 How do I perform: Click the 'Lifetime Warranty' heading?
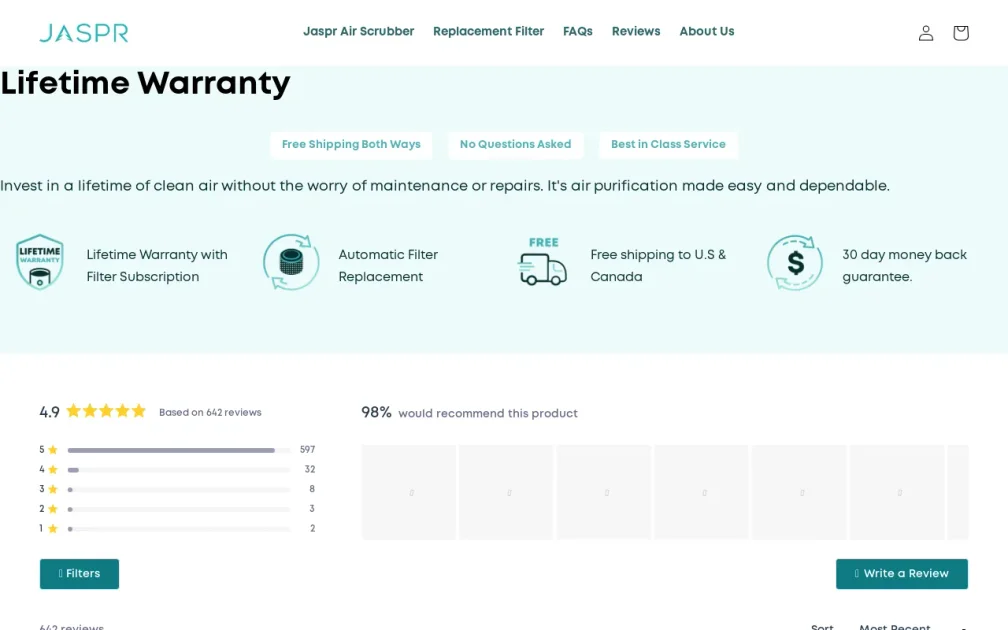coord(145,84)
